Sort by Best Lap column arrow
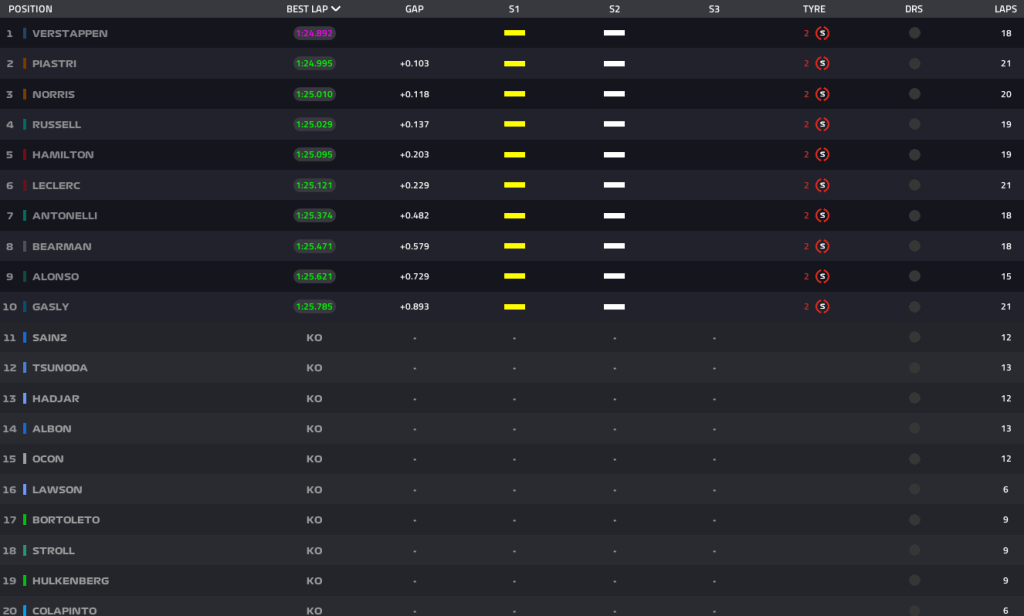This screenshot has width=1024, height=616. (x=336, y=9)
